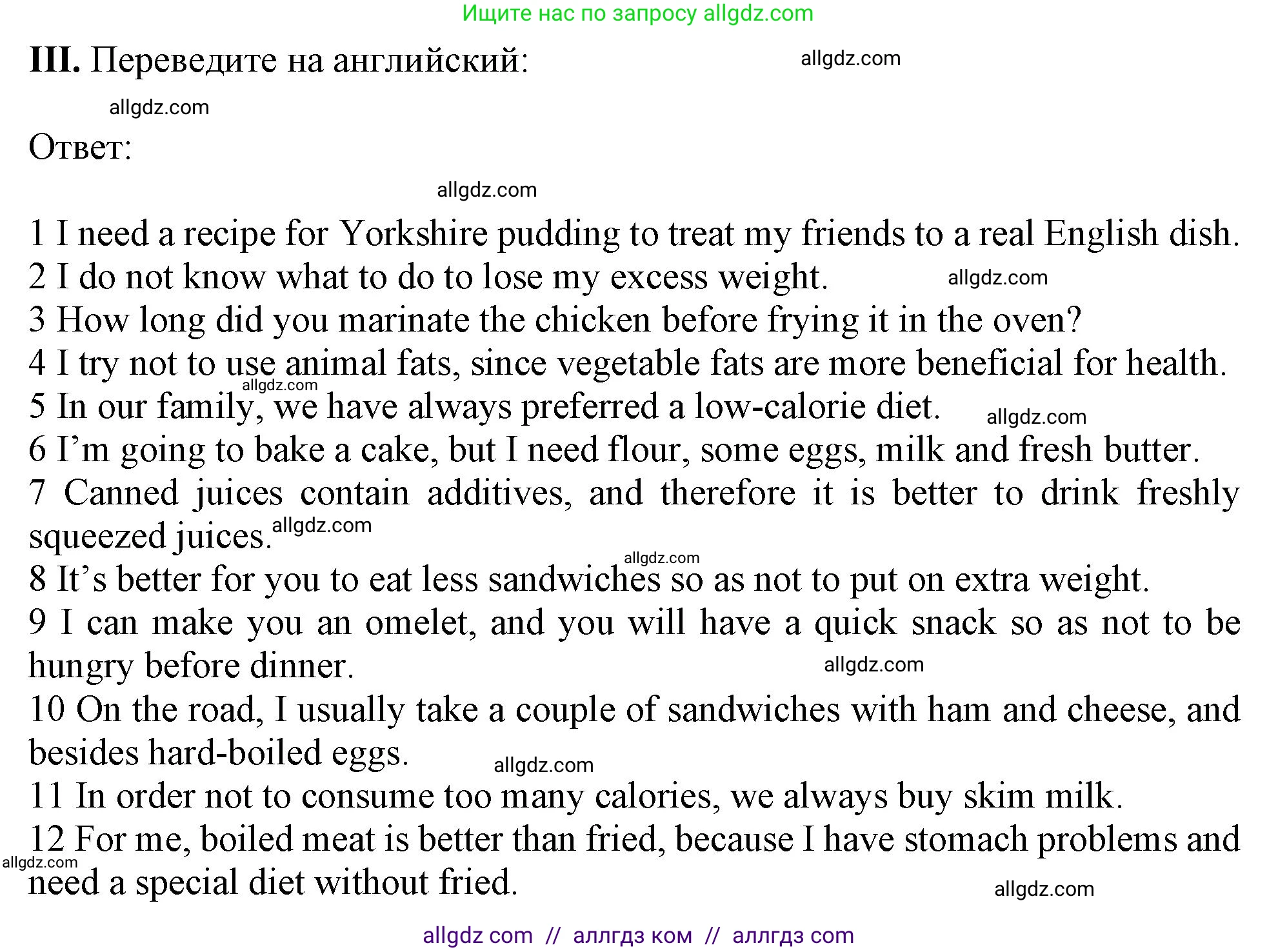This screenshot has height=952, width=1278.
Task: Click sentence 2 about losing excess weight
Action: (428, 277)
